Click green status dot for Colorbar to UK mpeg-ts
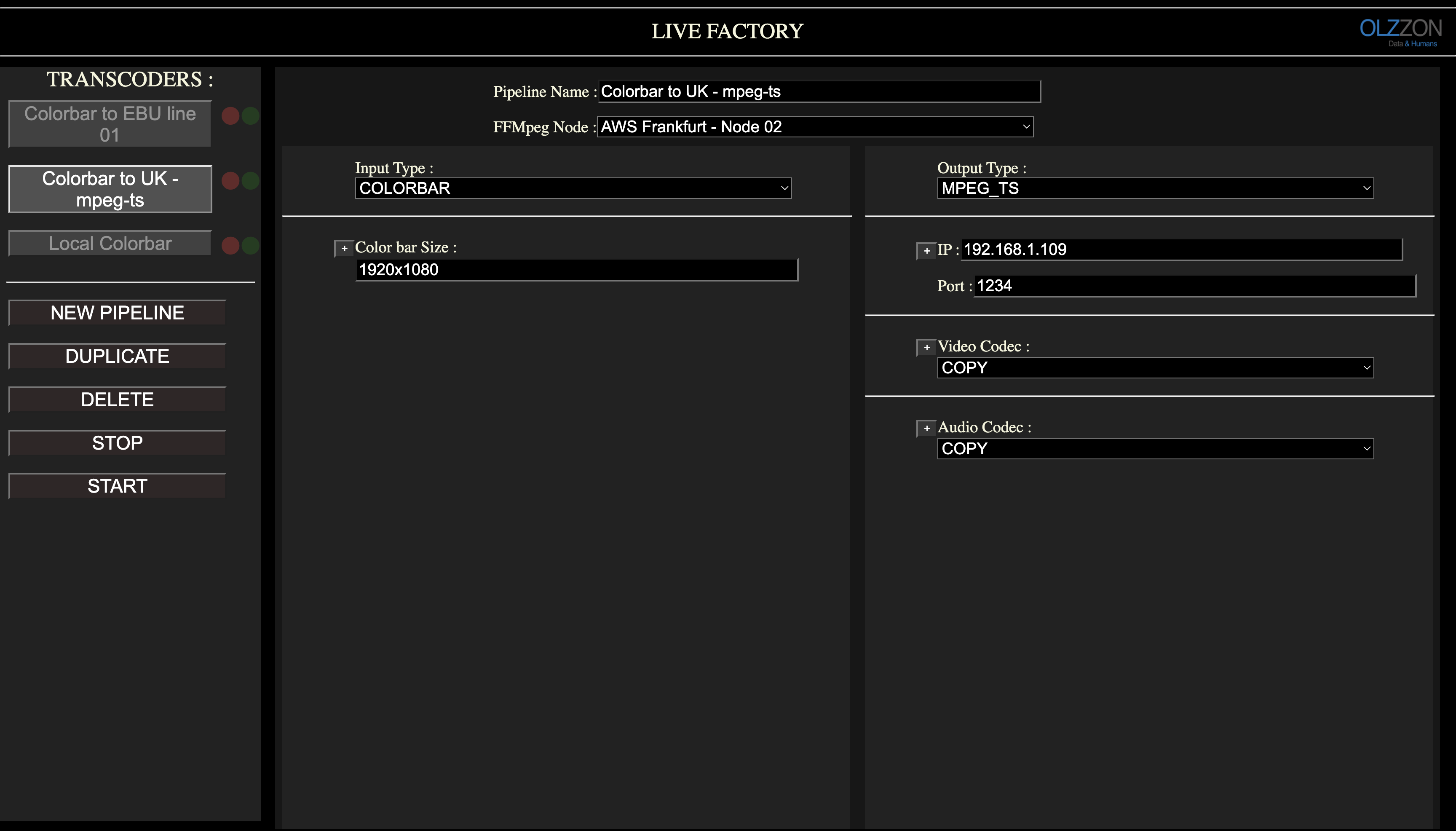 (x=251, y=180)
